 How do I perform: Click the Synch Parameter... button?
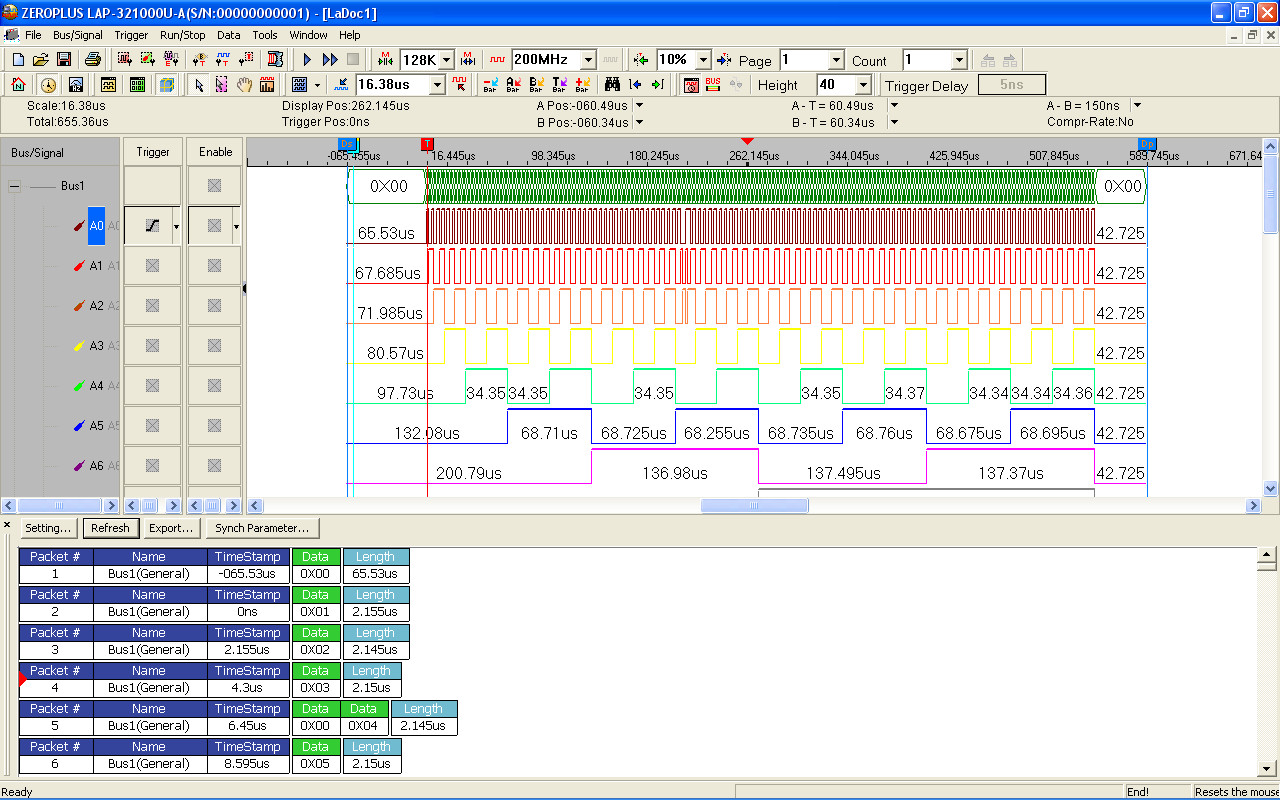pyautogui.click(x=262, y=528)
